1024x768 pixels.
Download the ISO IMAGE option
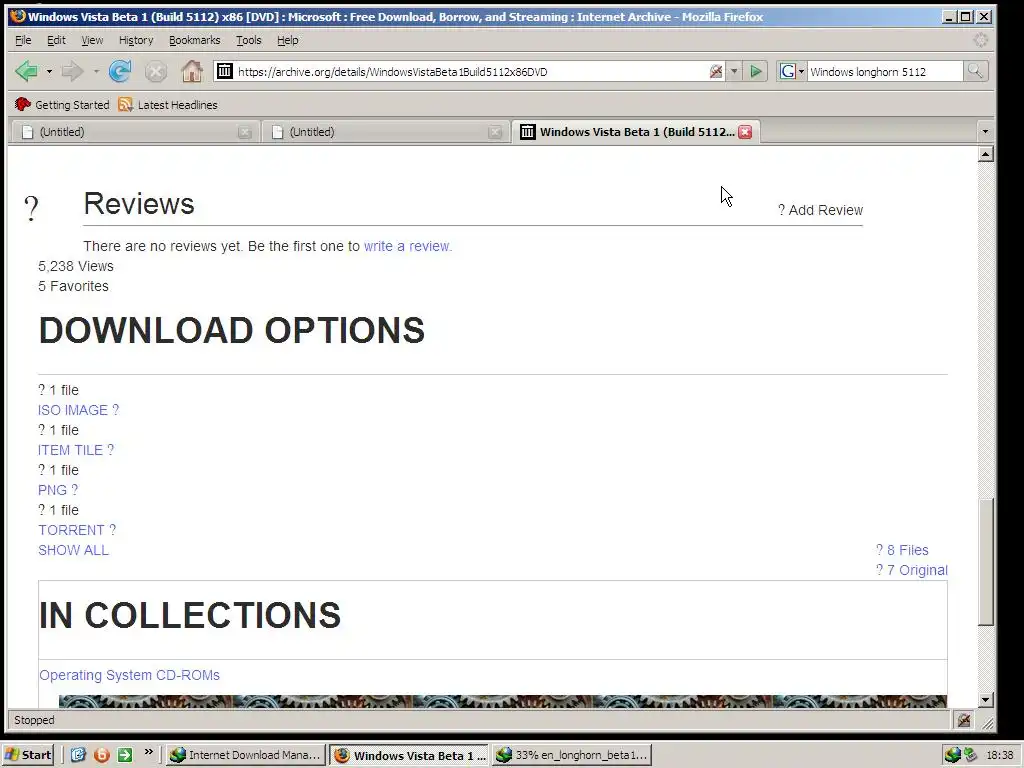(x=78, y=410)
